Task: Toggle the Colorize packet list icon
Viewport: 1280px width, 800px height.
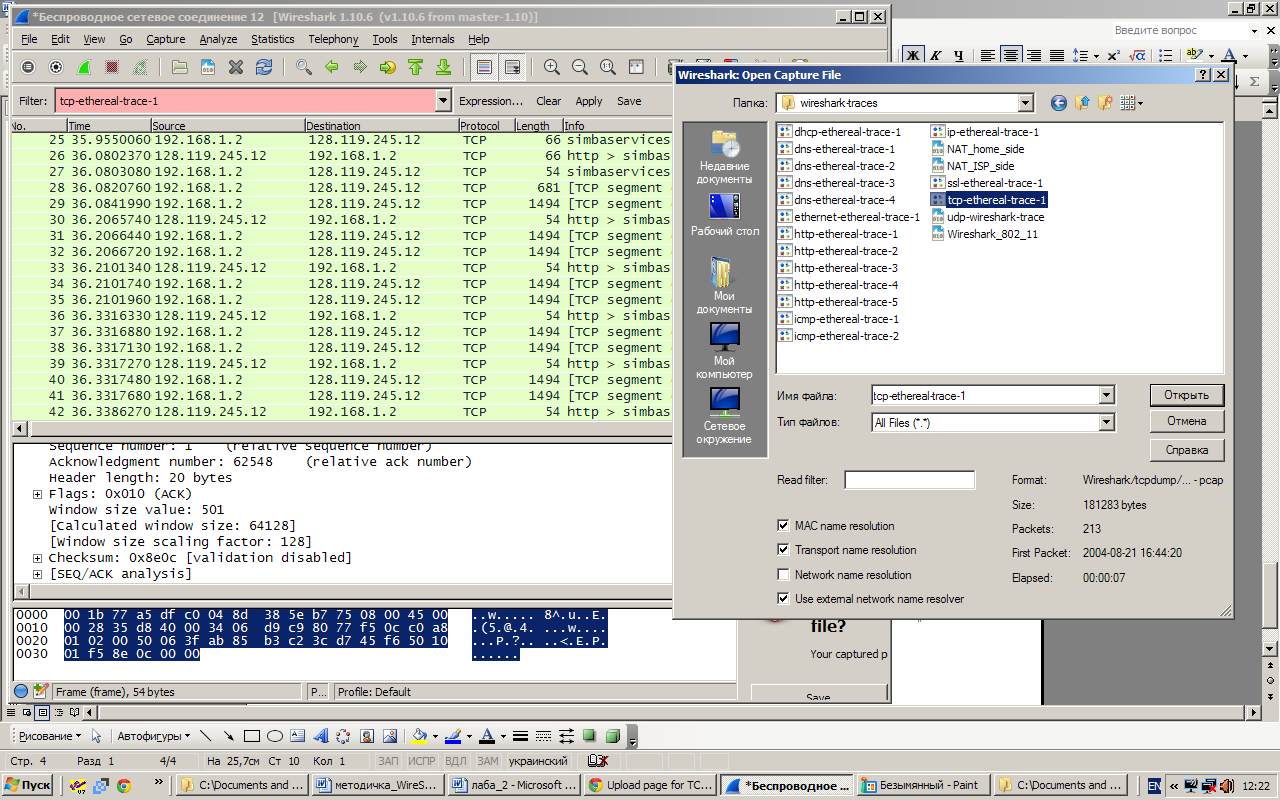Action: (x=484, y=67)
